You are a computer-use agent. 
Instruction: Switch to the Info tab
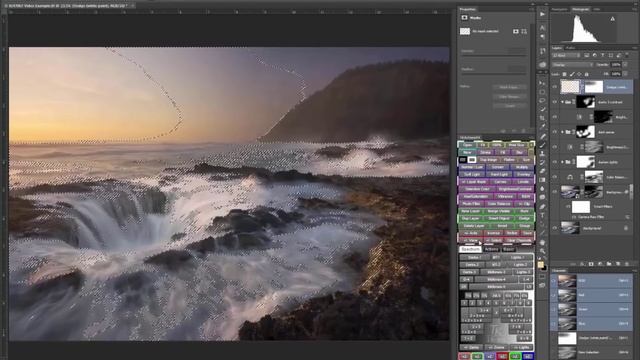pyautogui.click(x=596, y=9)
